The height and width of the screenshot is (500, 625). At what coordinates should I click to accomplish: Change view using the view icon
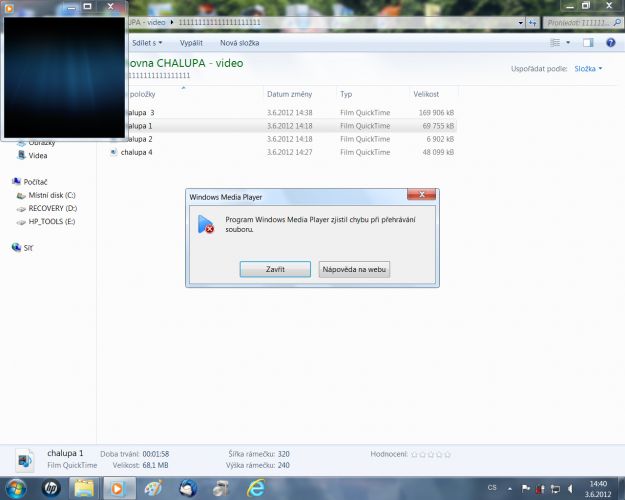point(555,42)
